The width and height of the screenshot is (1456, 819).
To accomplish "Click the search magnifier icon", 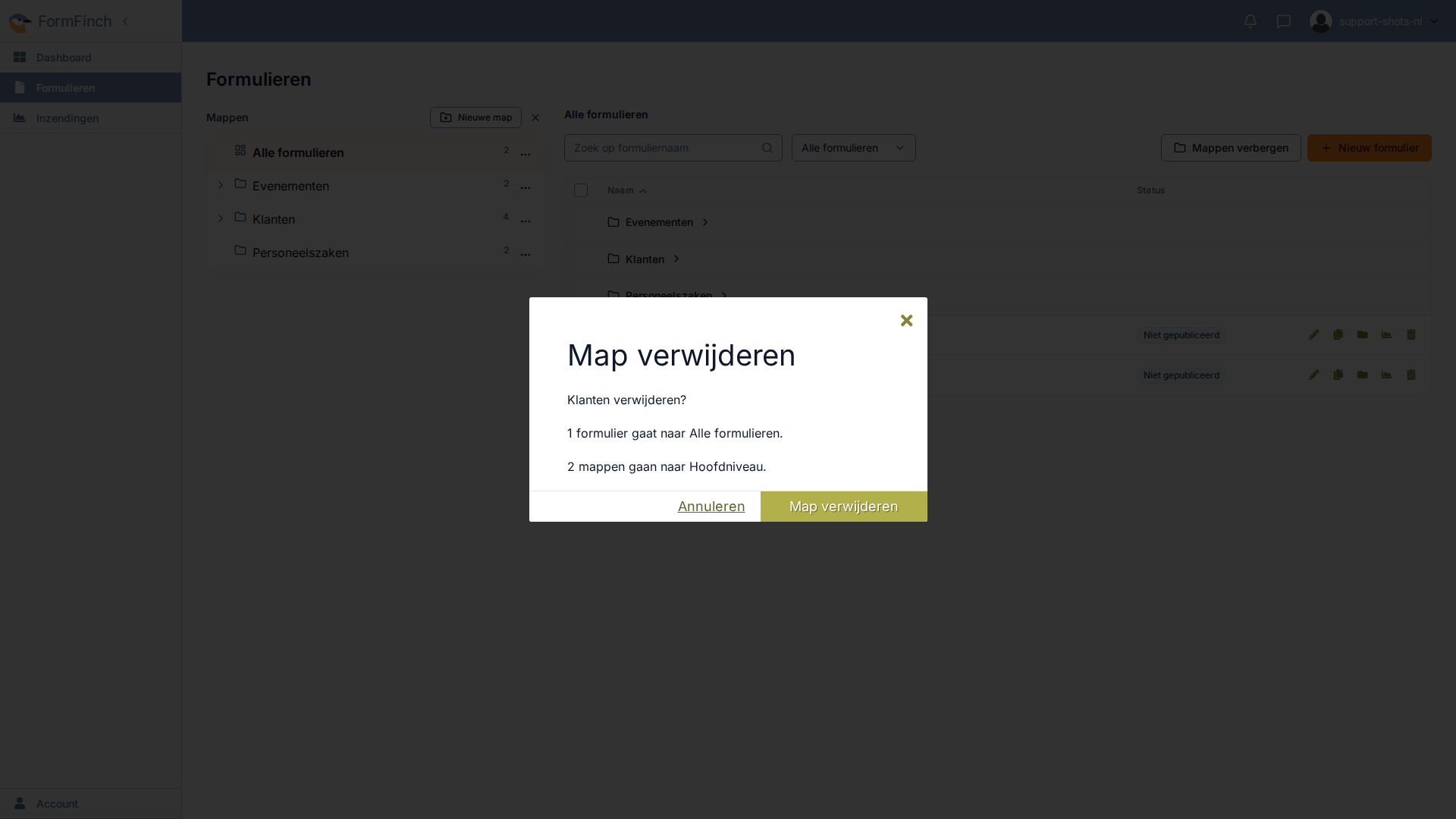I will [x=767, y=148].
